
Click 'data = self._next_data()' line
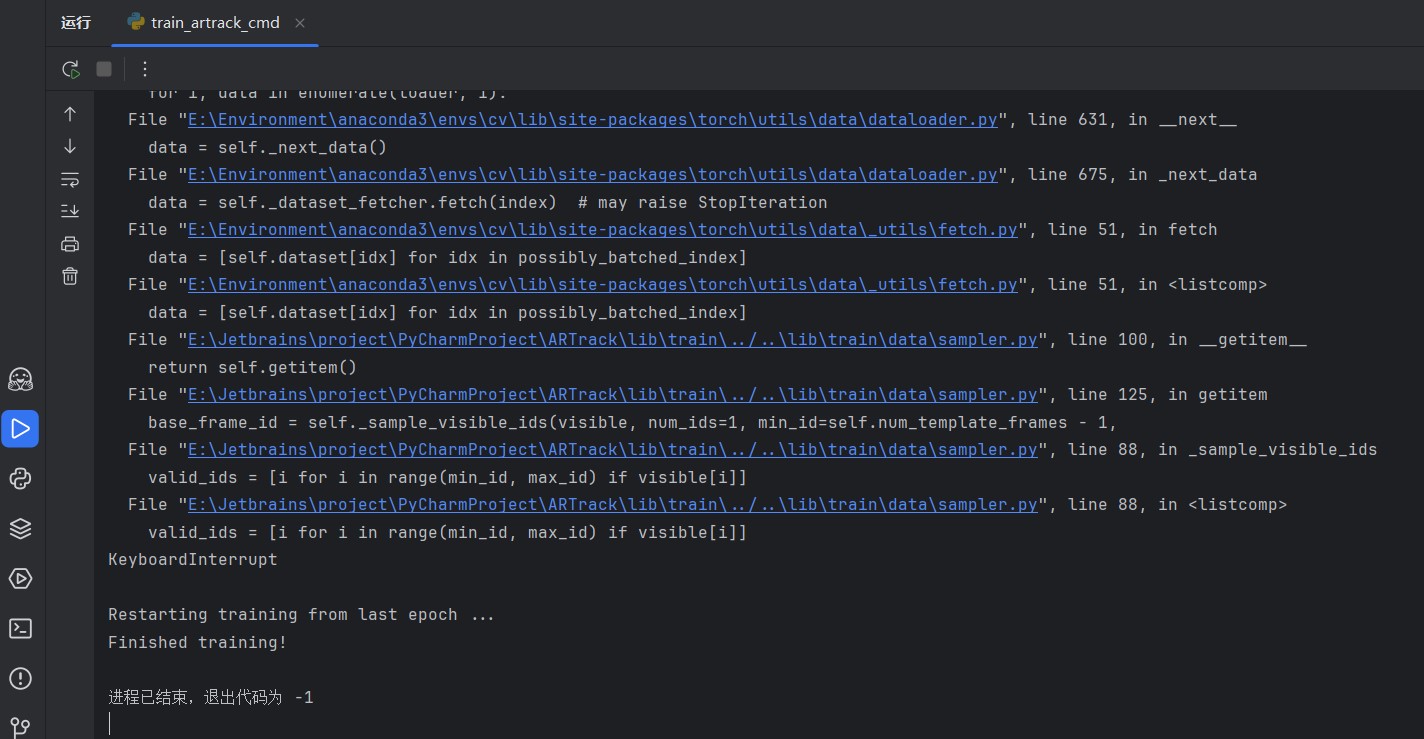267,148
